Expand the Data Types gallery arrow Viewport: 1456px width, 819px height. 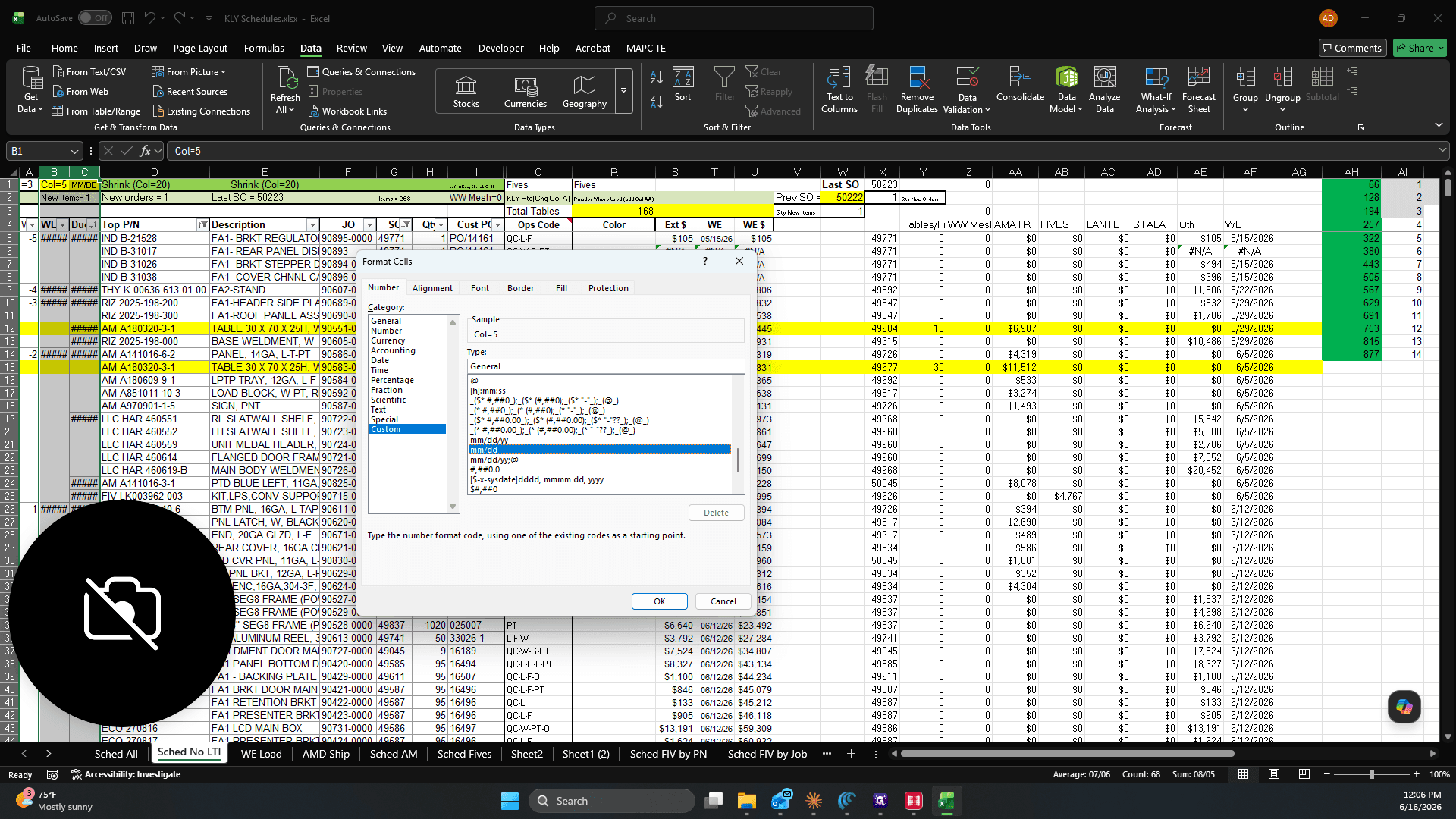(x=623, y=91)
